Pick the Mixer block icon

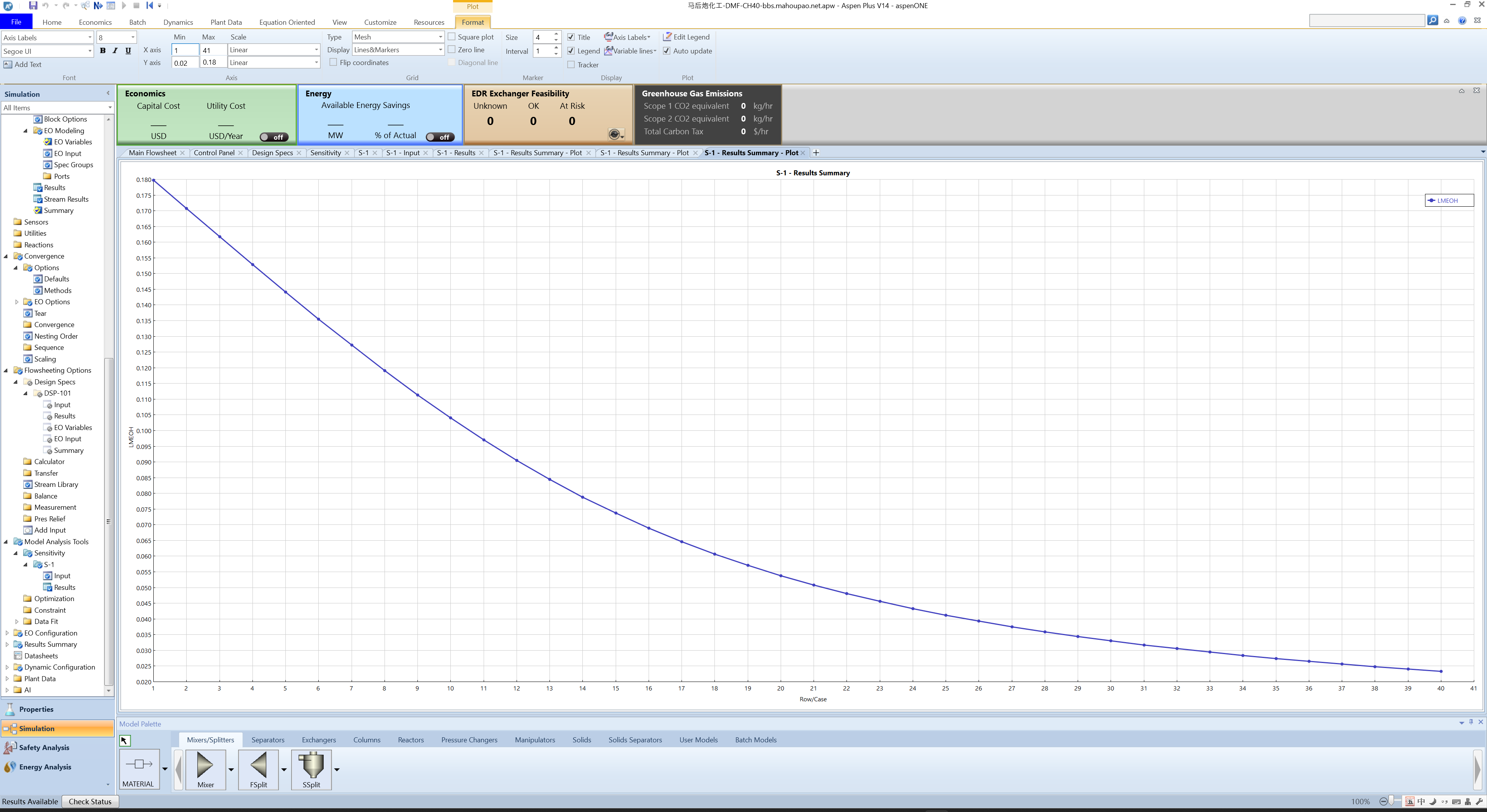pos(205,769)
